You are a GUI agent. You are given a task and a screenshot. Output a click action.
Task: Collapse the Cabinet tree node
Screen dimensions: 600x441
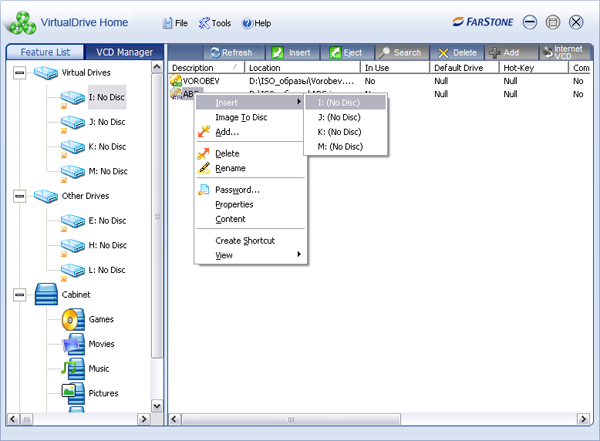point(20,295)
